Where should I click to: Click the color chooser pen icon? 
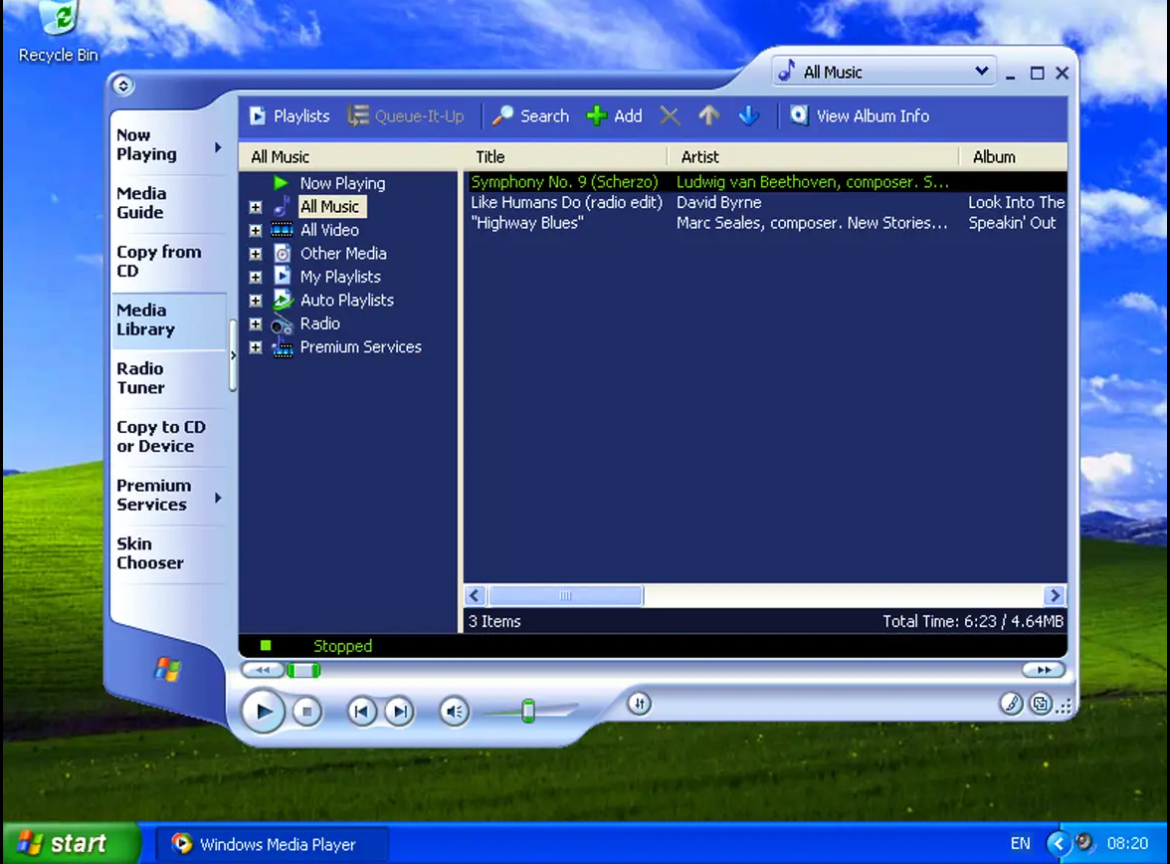(1011, 704)
